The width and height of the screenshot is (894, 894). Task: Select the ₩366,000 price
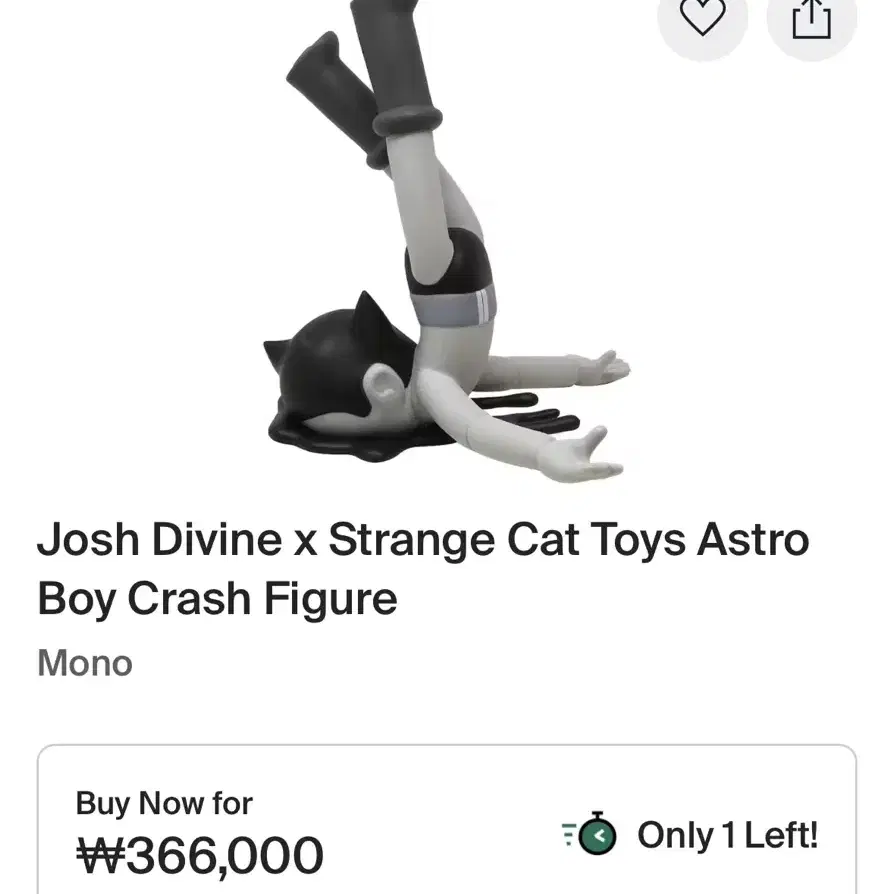tap(200, 855)
